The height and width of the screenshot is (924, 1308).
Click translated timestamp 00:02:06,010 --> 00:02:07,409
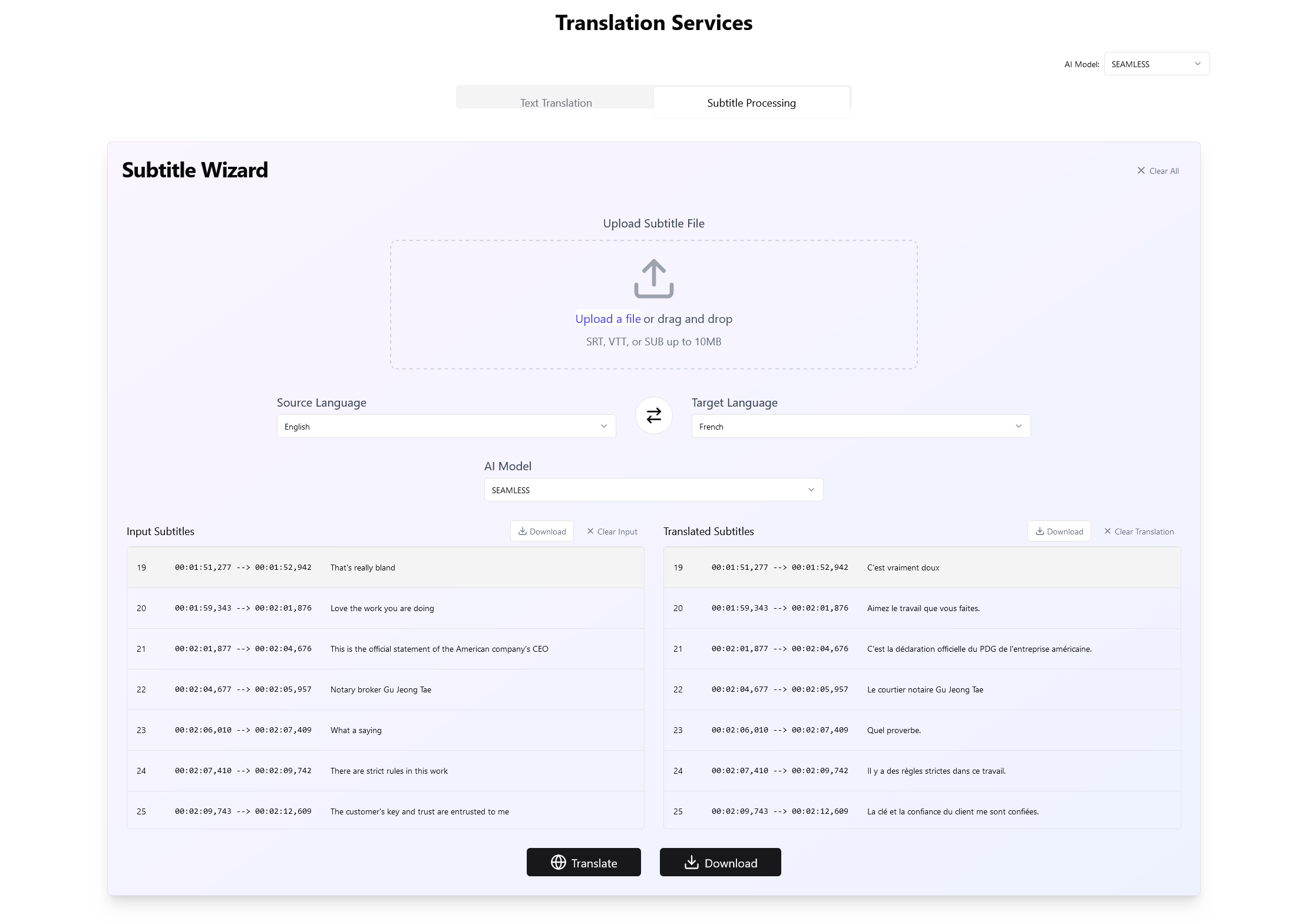(779, 730)
